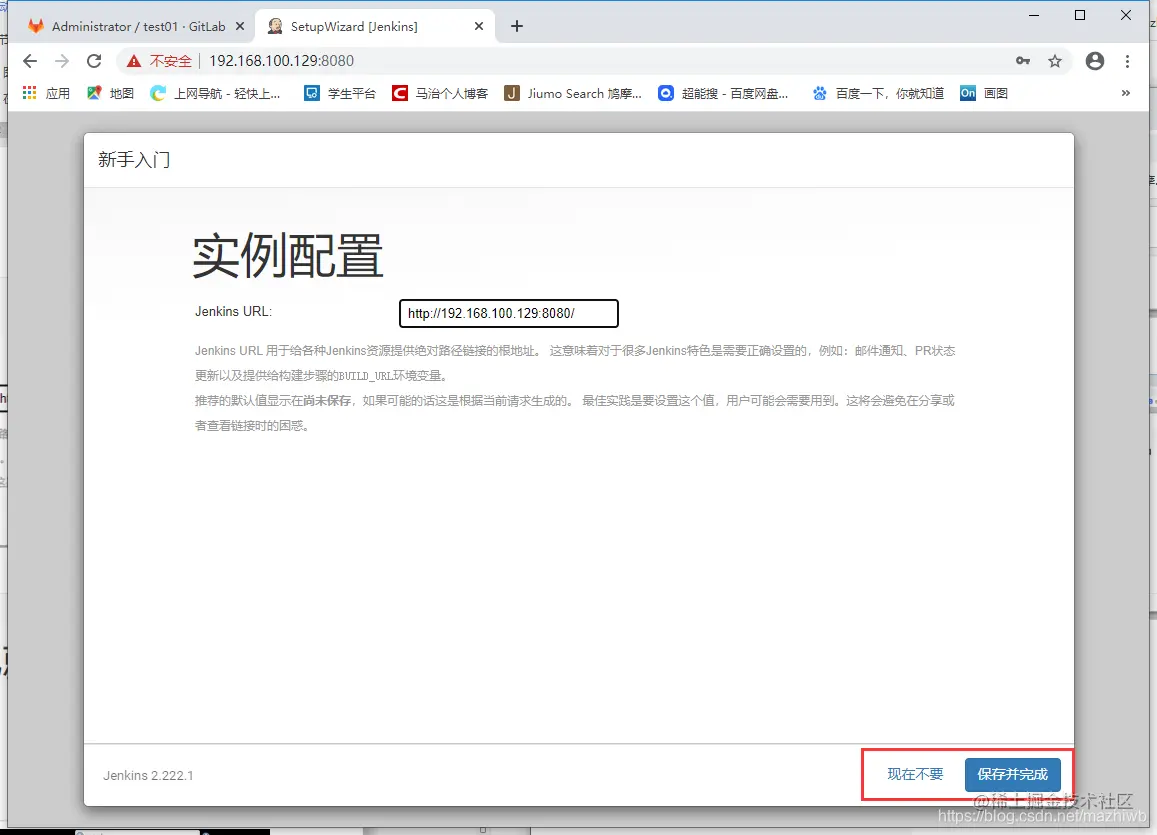Click the 上网导航 bookmark icon
Screen dimensions: 1157x835
tap(157, 92)
